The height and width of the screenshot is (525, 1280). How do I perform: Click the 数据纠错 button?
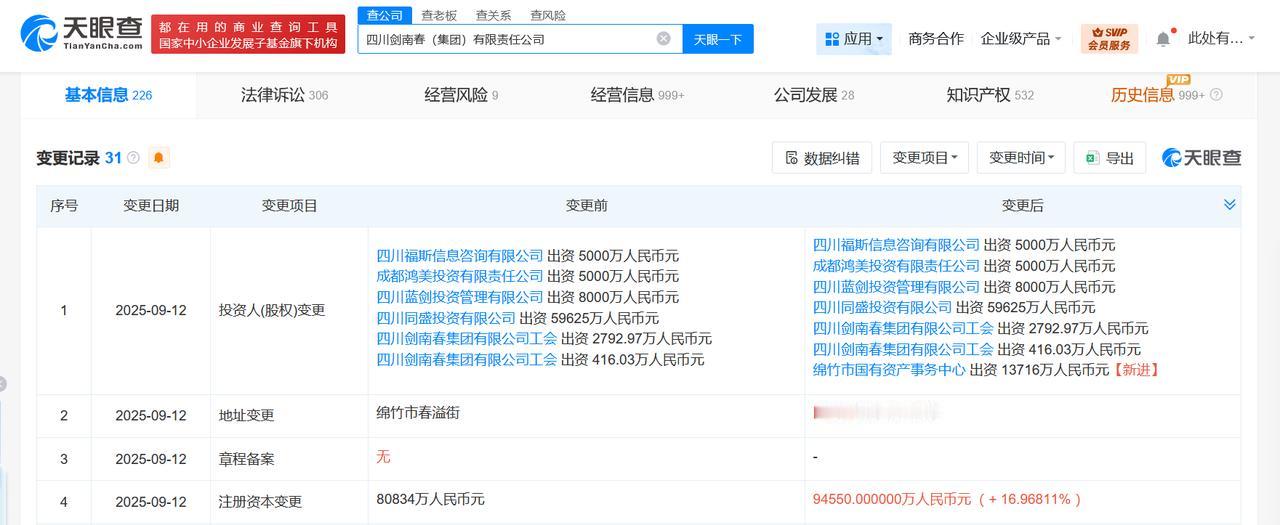point(822,158)
